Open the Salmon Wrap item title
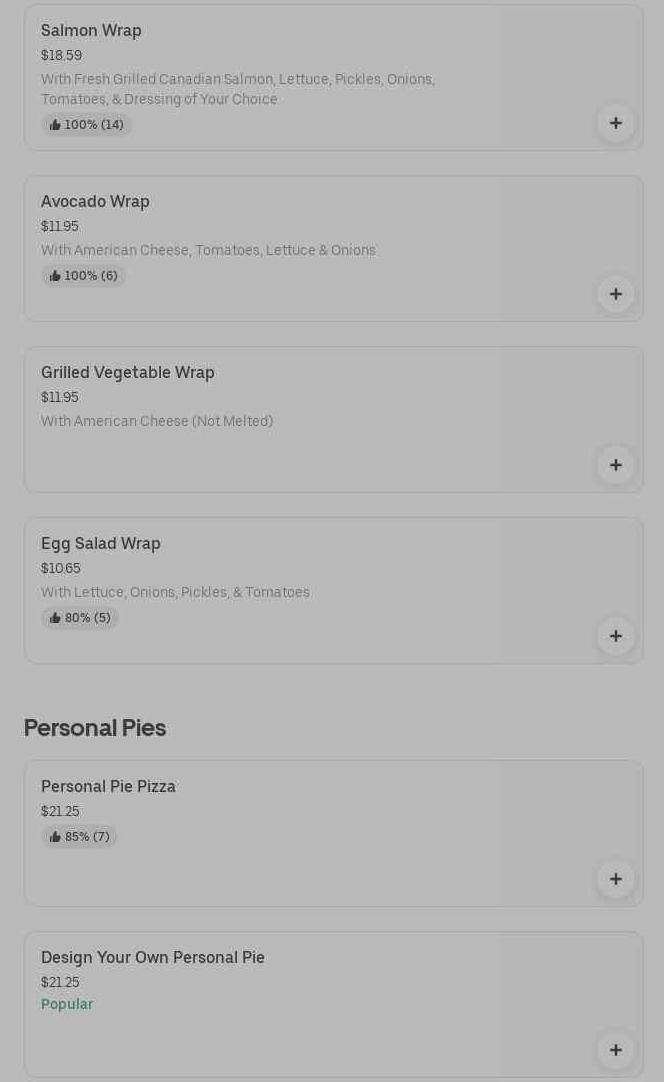The image size is (664, 1082). tap(91, 30)
